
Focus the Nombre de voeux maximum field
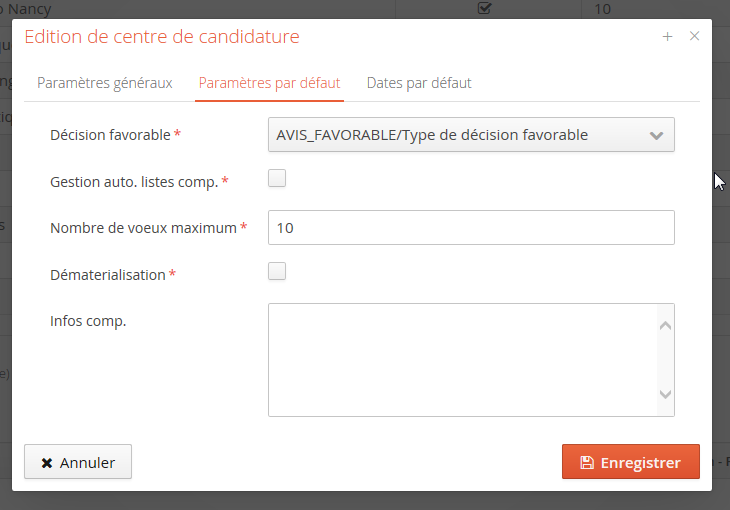point(471,227)
